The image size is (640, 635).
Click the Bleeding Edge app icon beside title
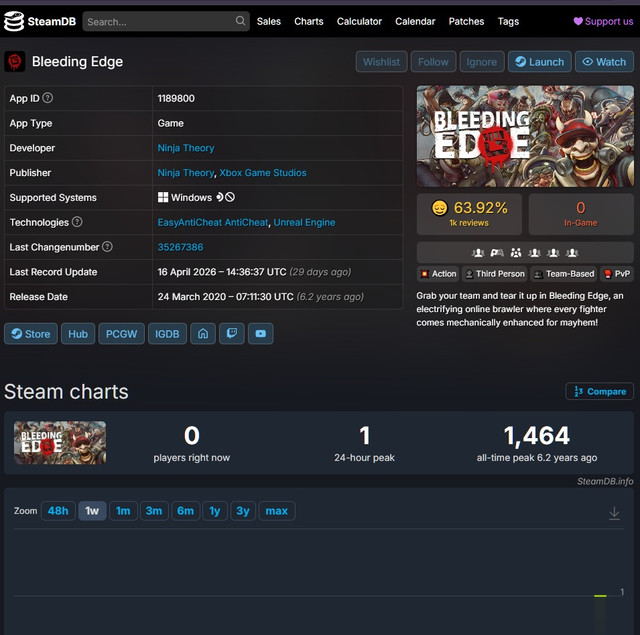[15, 62]
